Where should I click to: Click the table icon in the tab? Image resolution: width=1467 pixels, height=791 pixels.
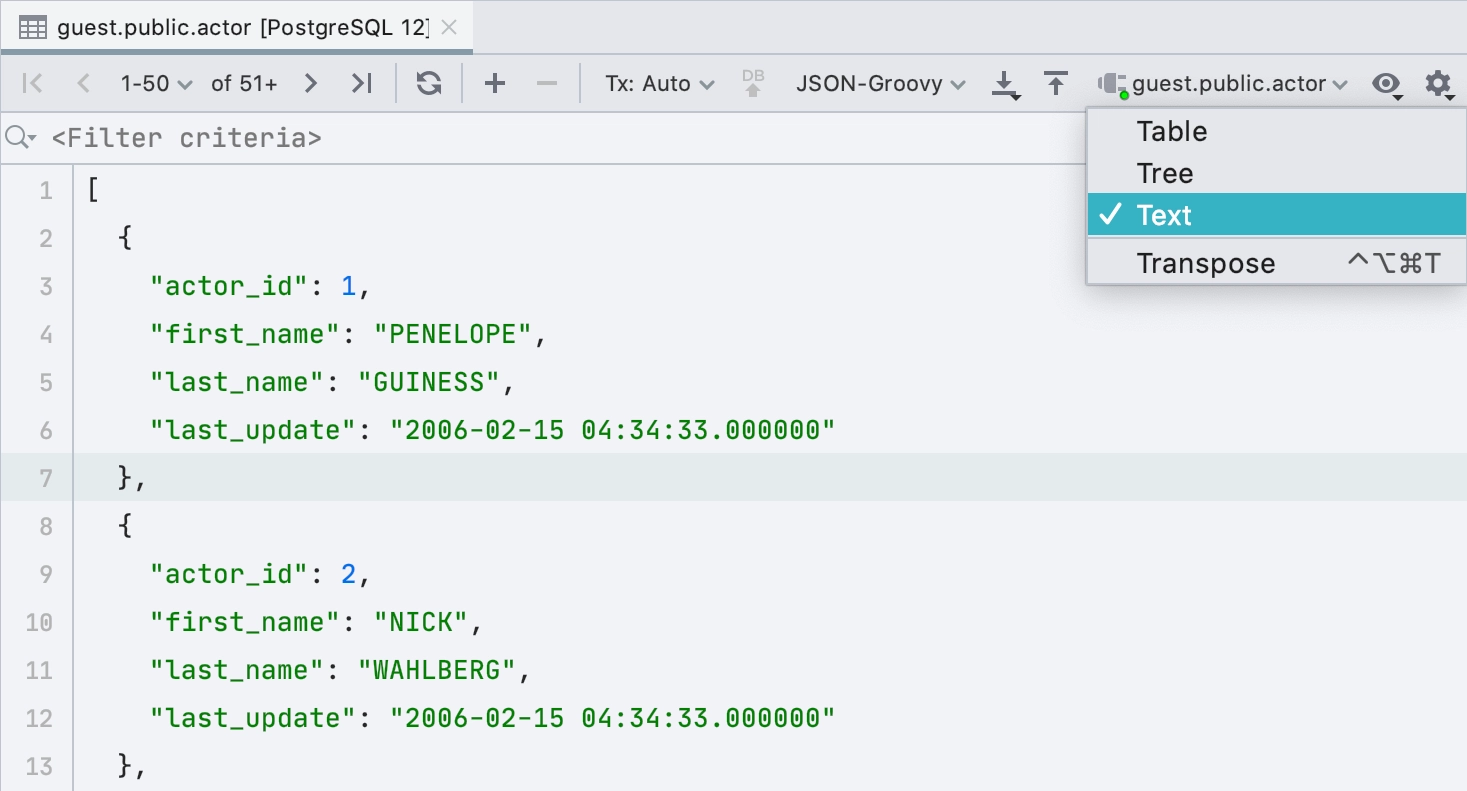33,27
